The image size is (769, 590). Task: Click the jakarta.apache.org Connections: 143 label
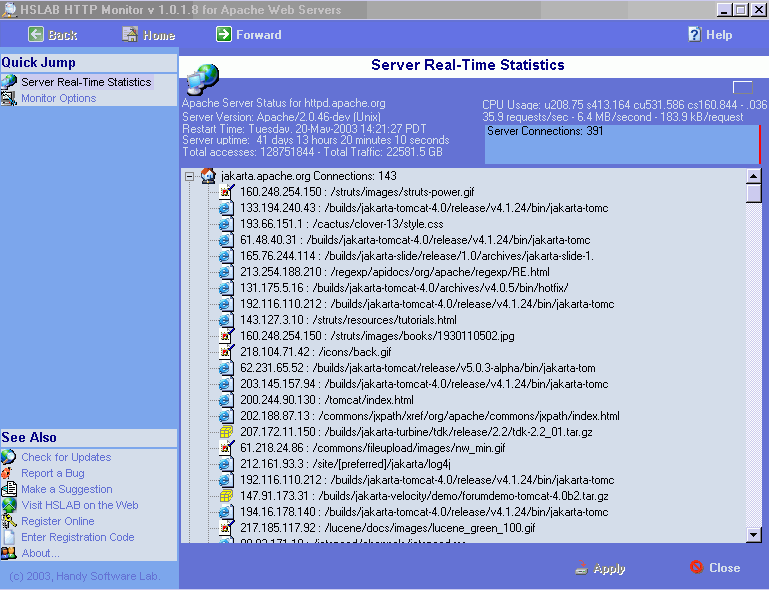point(308,176)
